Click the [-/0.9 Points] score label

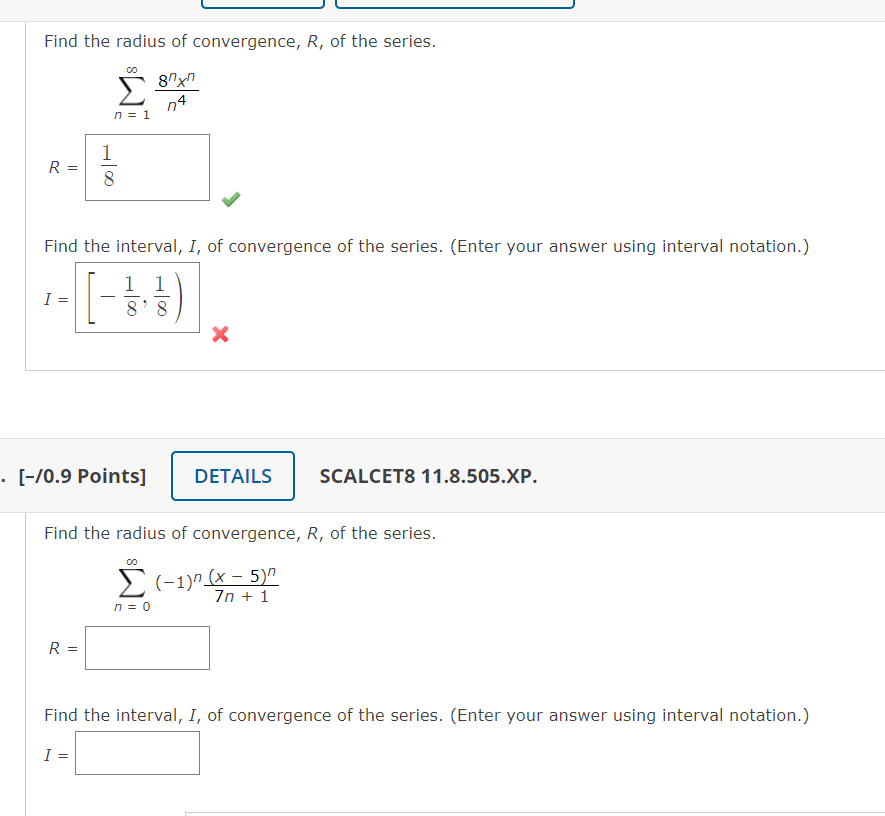[80, 476]
